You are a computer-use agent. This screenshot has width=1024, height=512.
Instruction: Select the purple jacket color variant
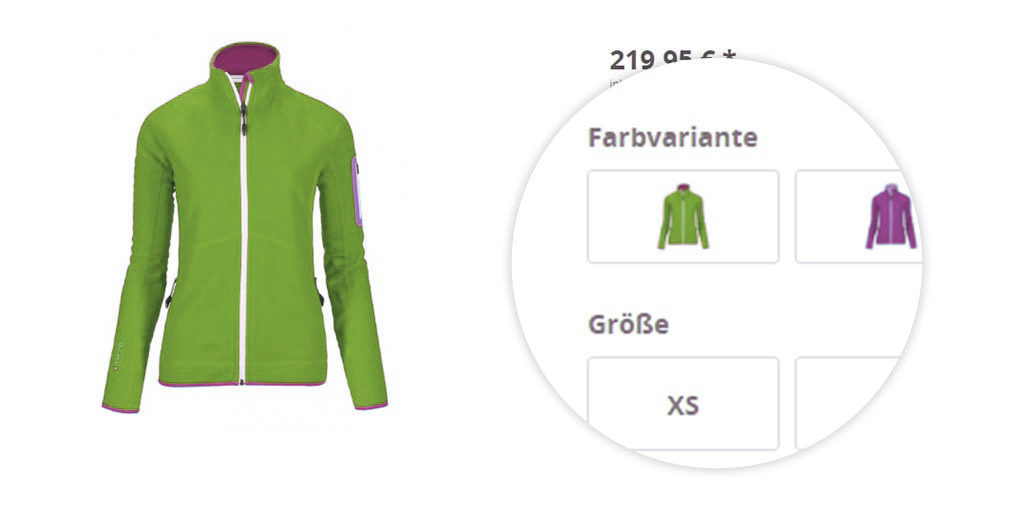[858, 216]
